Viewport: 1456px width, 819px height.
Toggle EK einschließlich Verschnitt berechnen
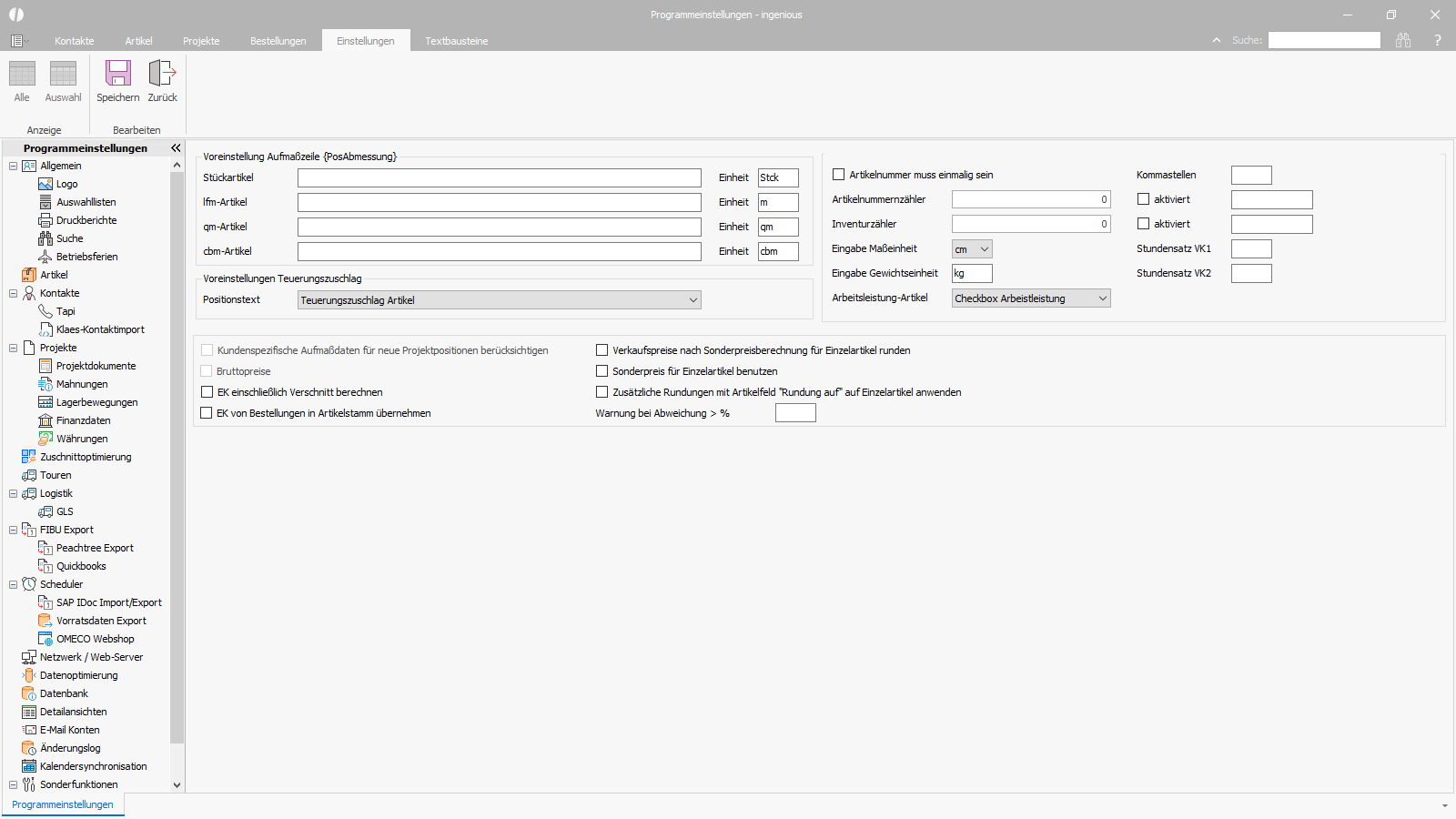[x=207, y=392]
